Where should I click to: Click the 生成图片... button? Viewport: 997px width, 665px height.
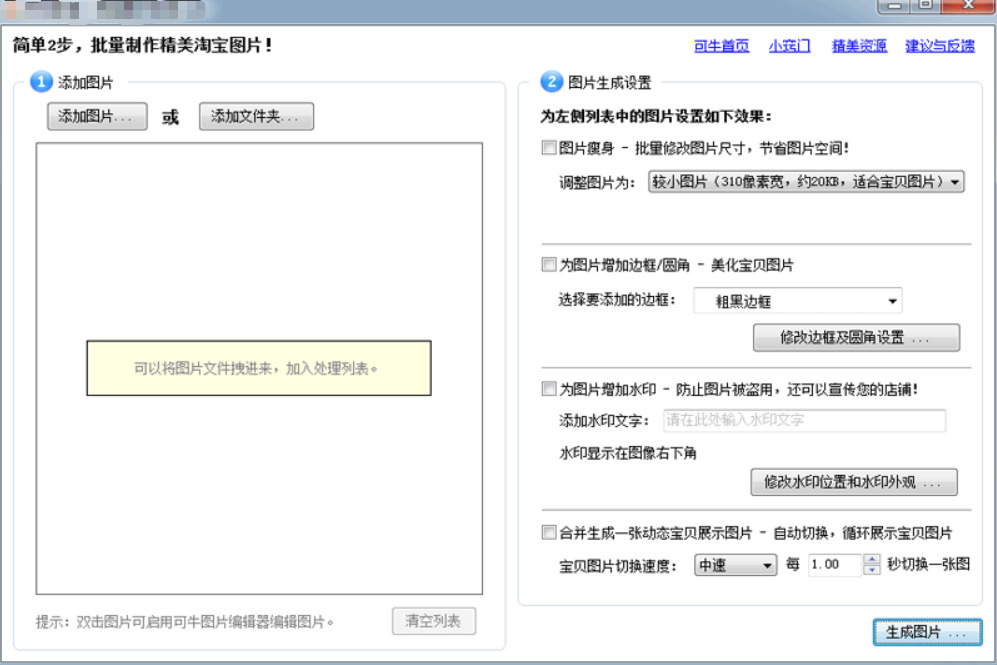[x=927, y=632]
